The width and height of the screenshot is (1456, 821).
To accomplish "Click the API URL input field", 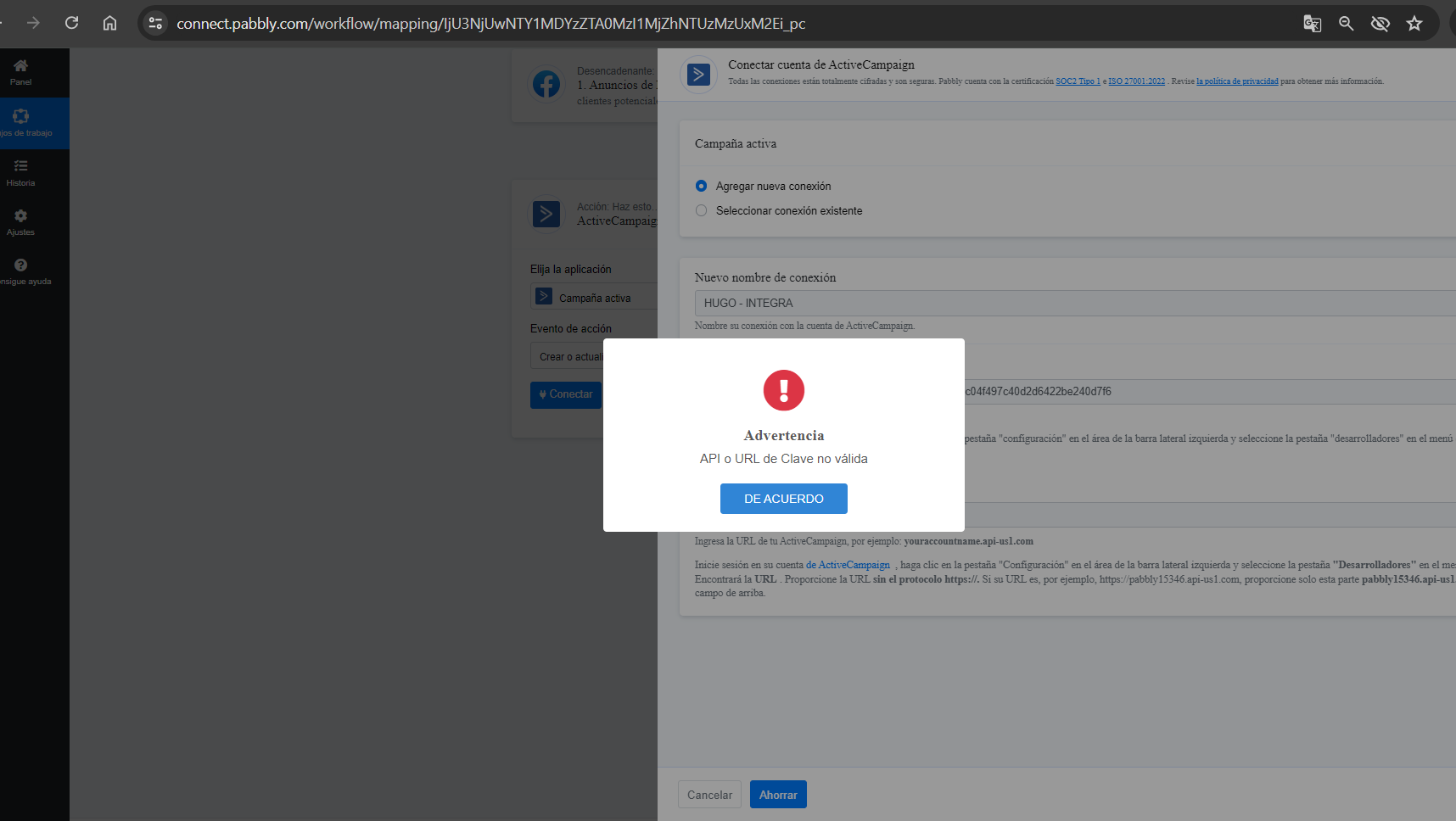I will pos(1210,515).
